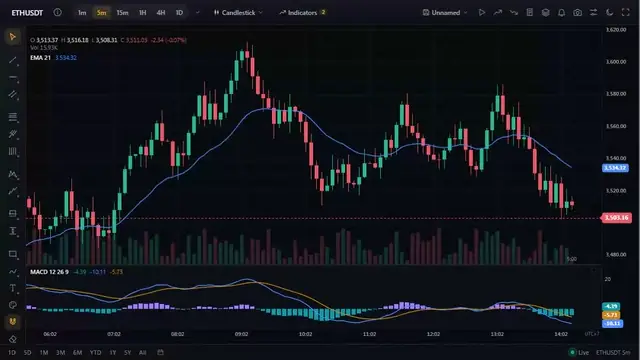
Task: Open the color palette tool
Action: point(13,305)
